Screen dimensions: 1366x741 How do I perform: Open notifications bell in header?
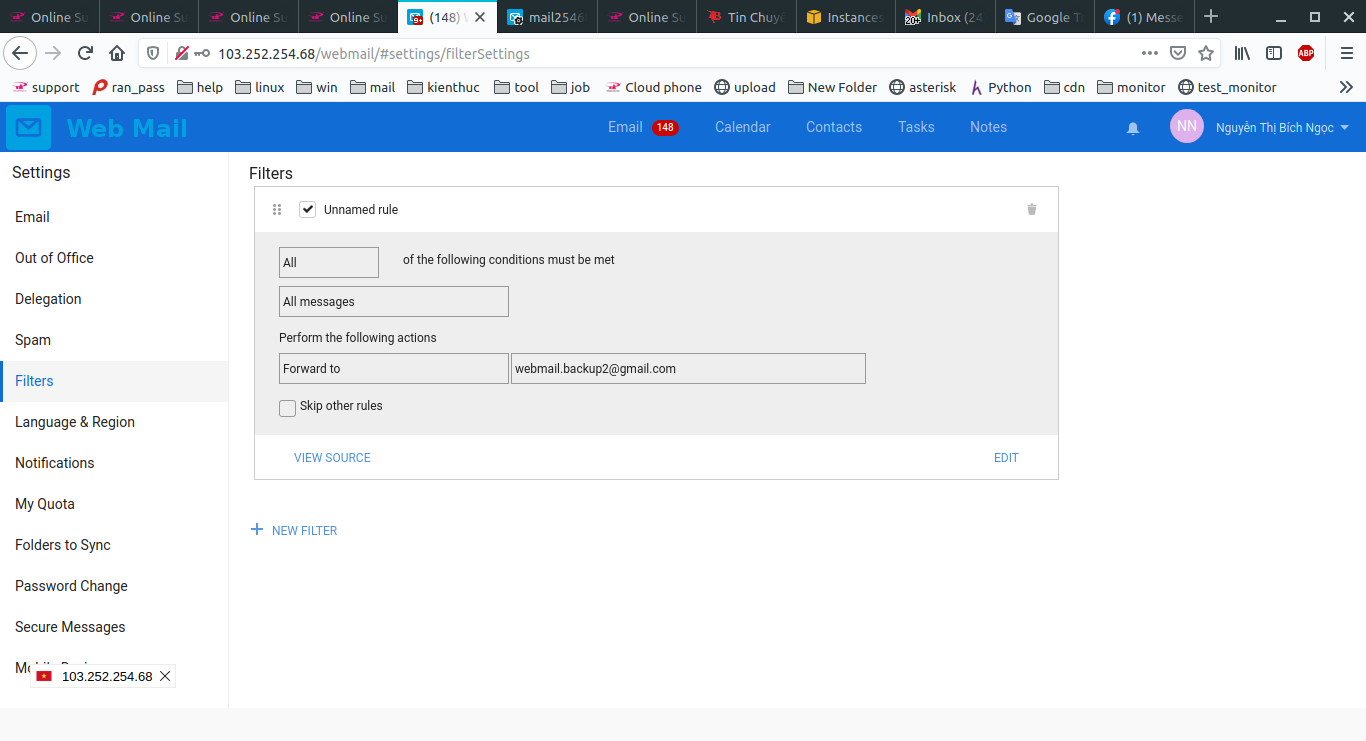[1133, 128]
